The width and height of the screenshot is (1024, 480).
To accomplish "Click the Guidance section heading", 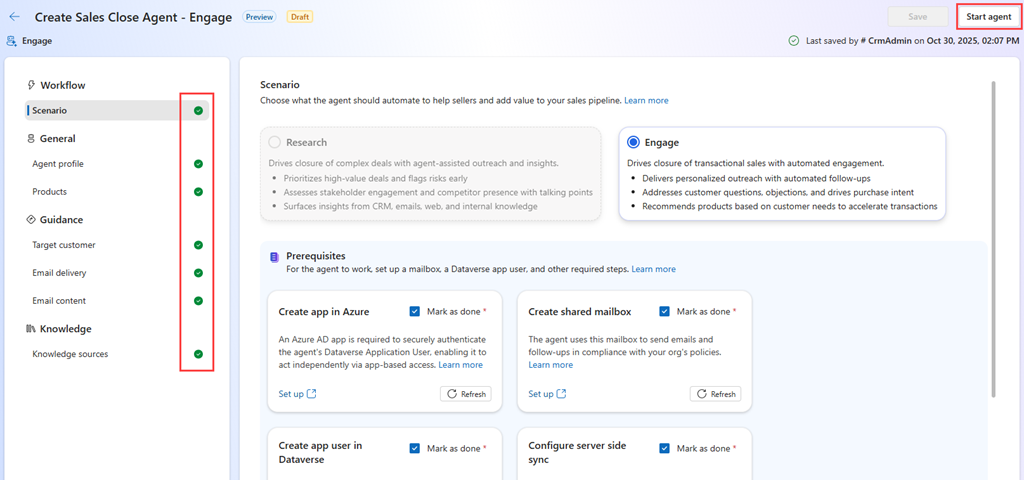I will tap(61, 219).
